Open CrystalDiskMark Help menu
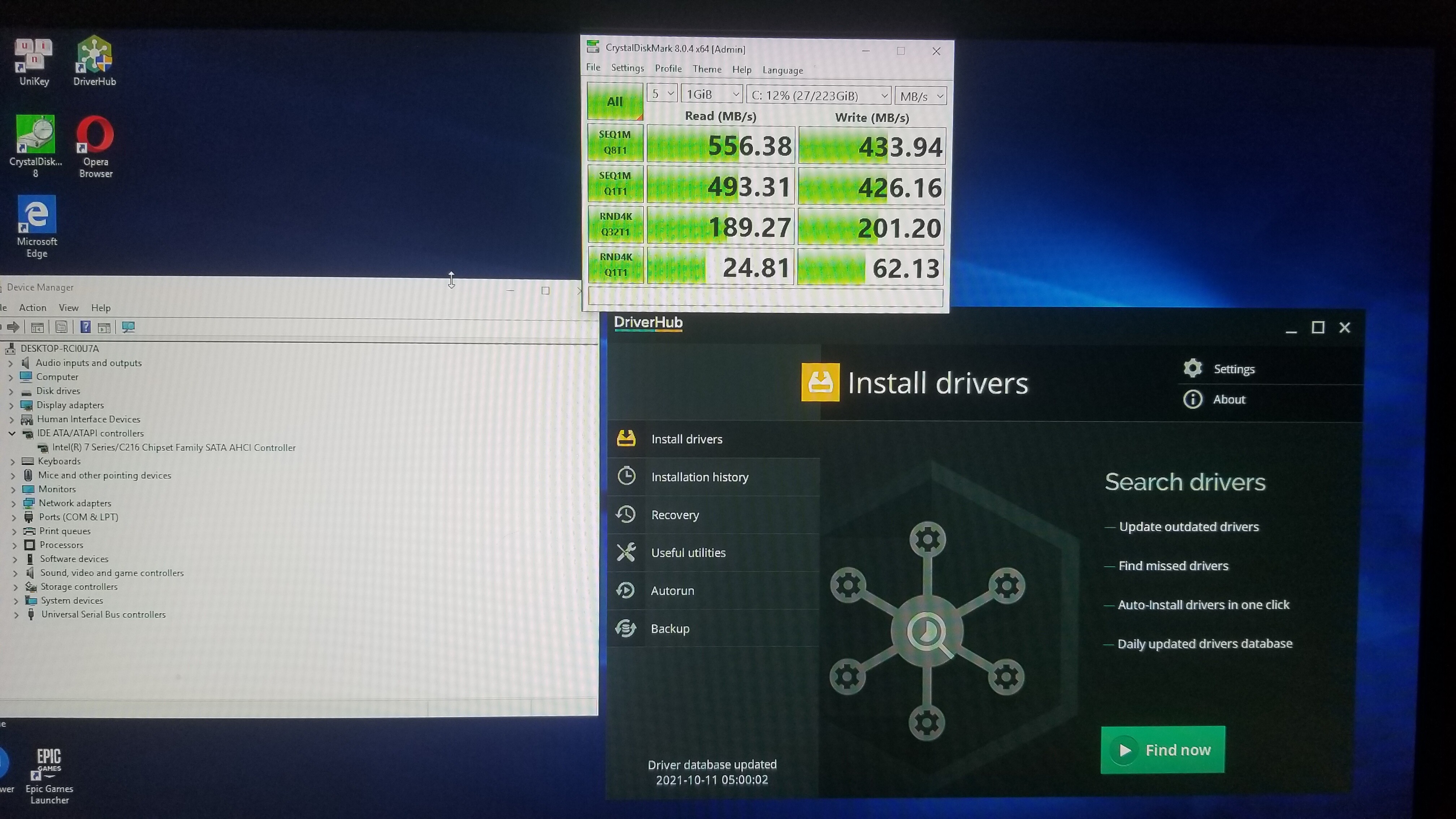 coord(742,70)
